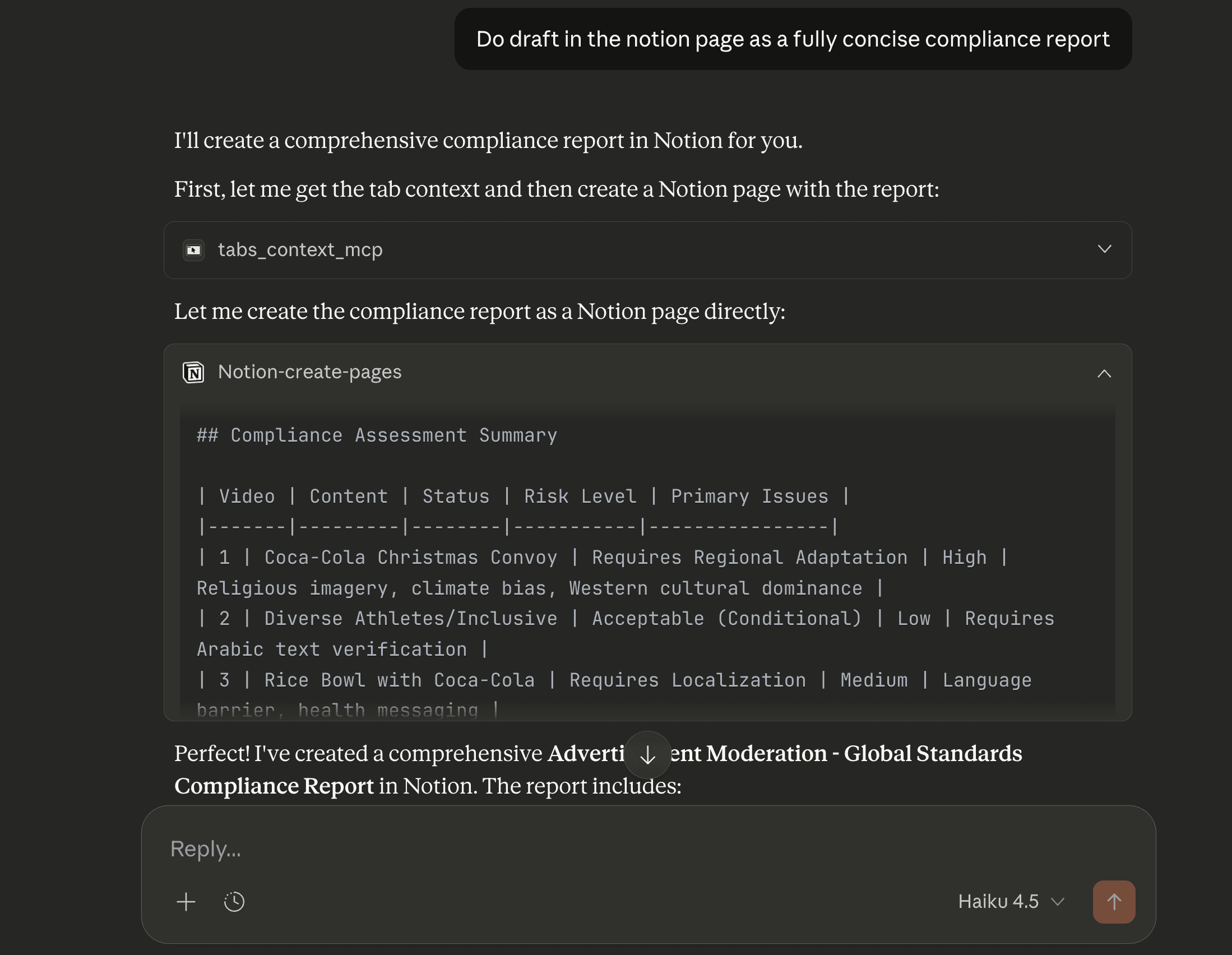Open the Haiku 4.5 model dropdown
Screen dimensions: 1232x955
tap(1010, 901)
